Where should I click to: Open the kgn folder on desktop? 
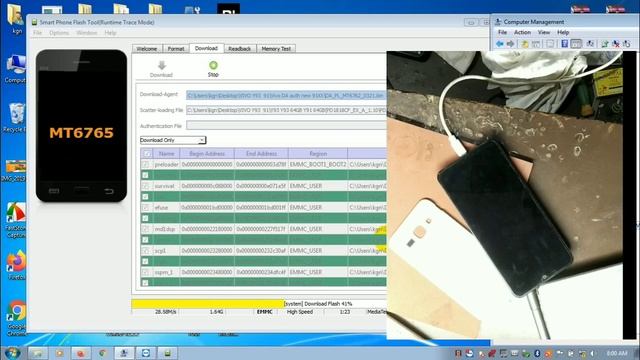pos(16,18)
